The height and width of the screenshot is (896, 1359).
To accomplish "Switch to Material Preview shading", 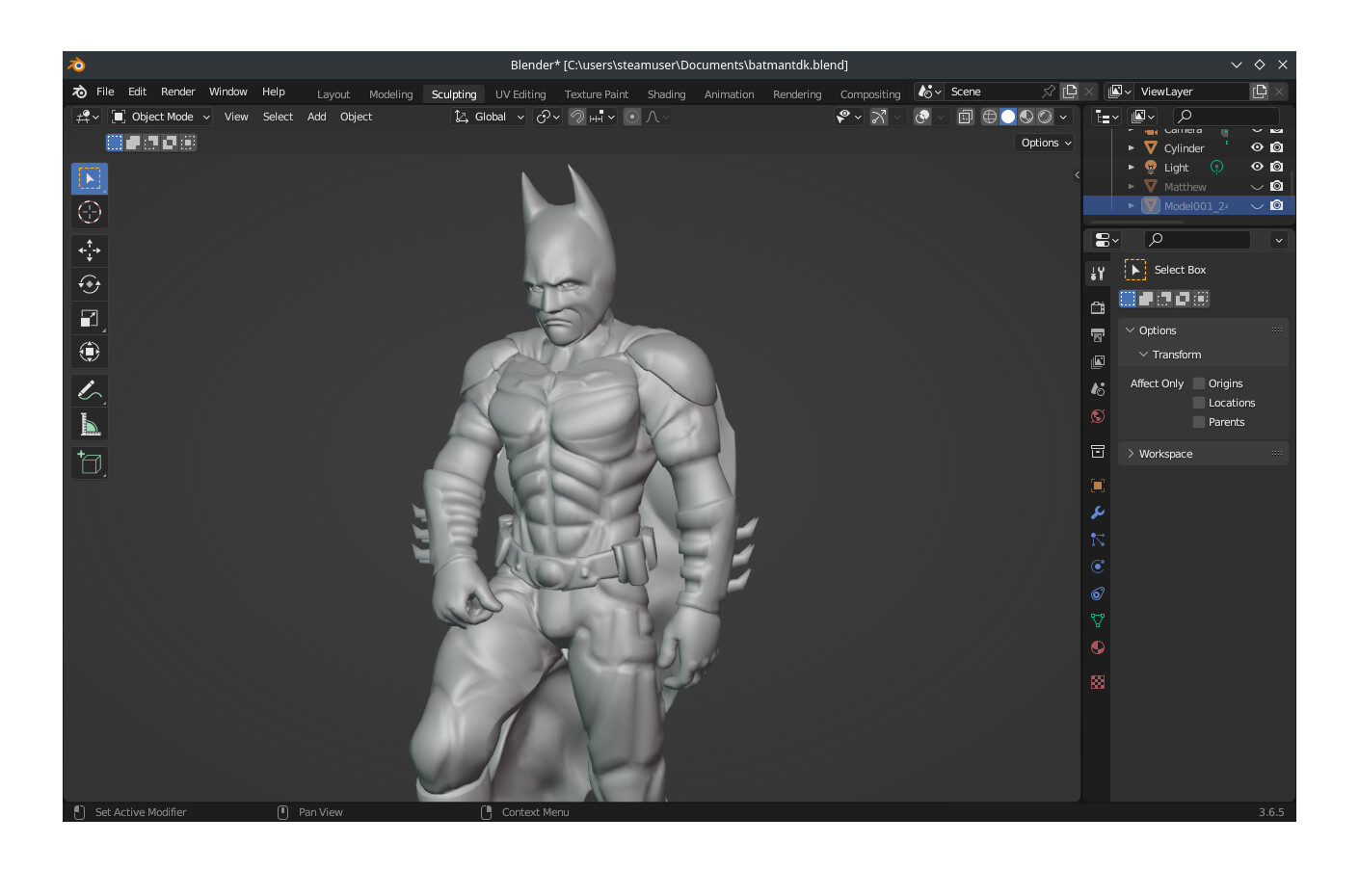I will point(1026,117).
